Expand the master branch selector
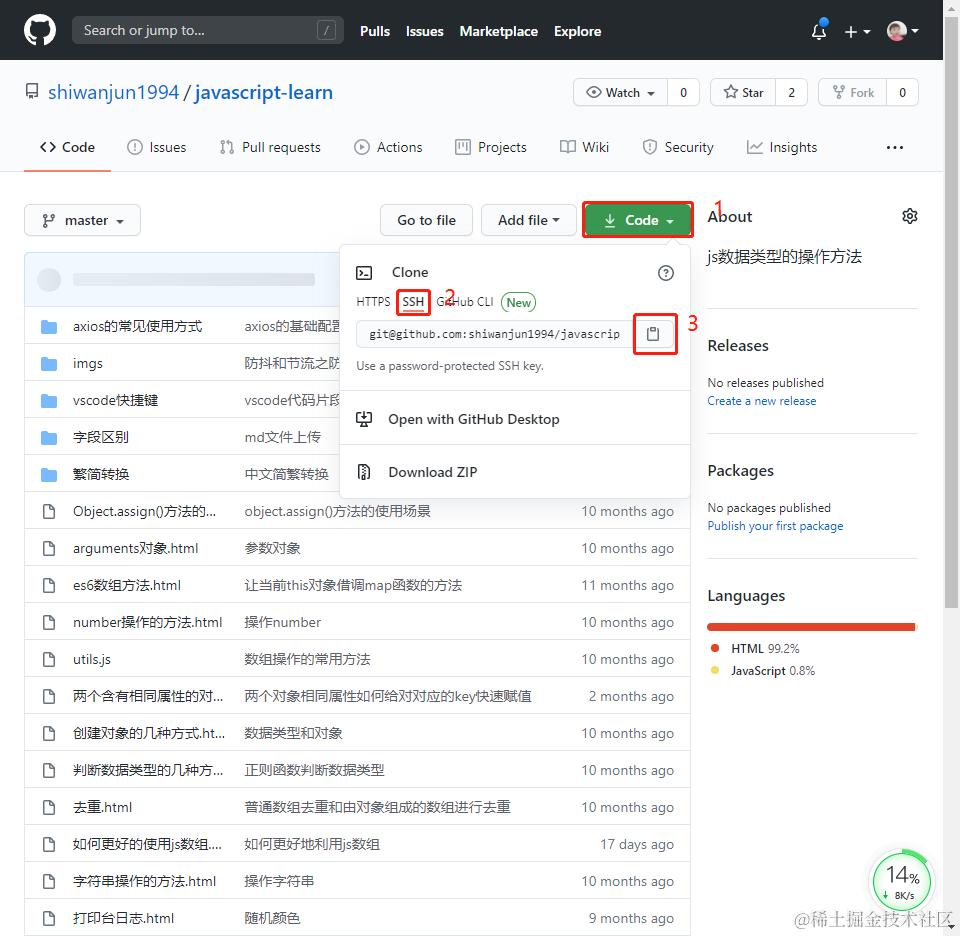960x936 pixels. click(x=83, y=220)
